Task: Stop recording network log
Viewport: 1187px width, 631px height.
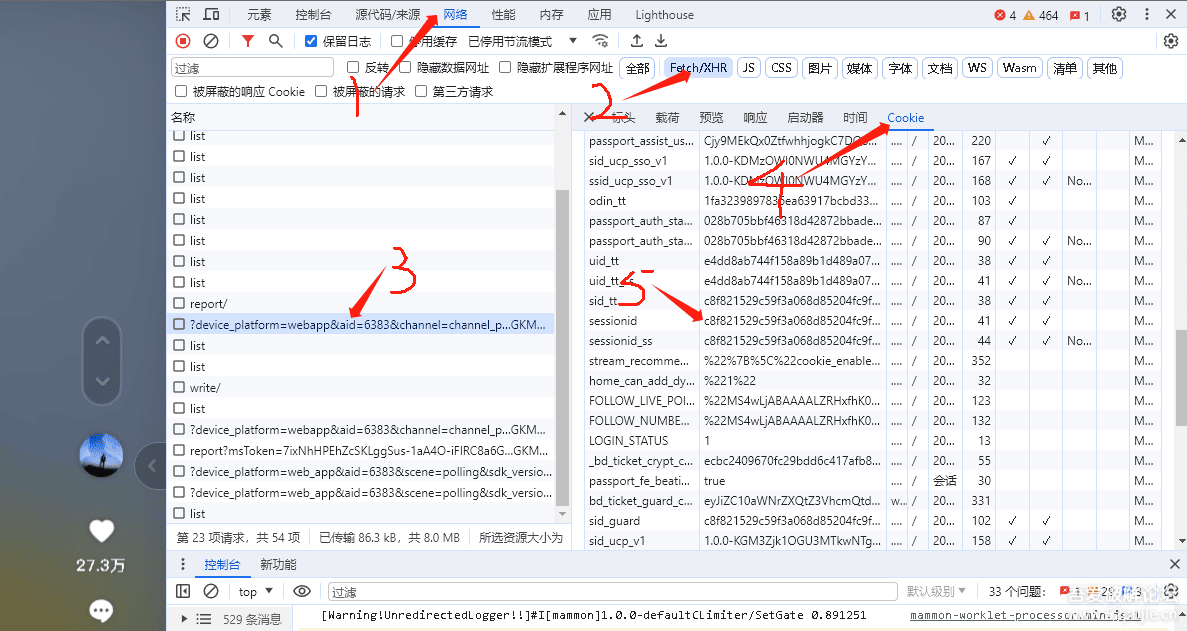Action: tap(183, 41)
